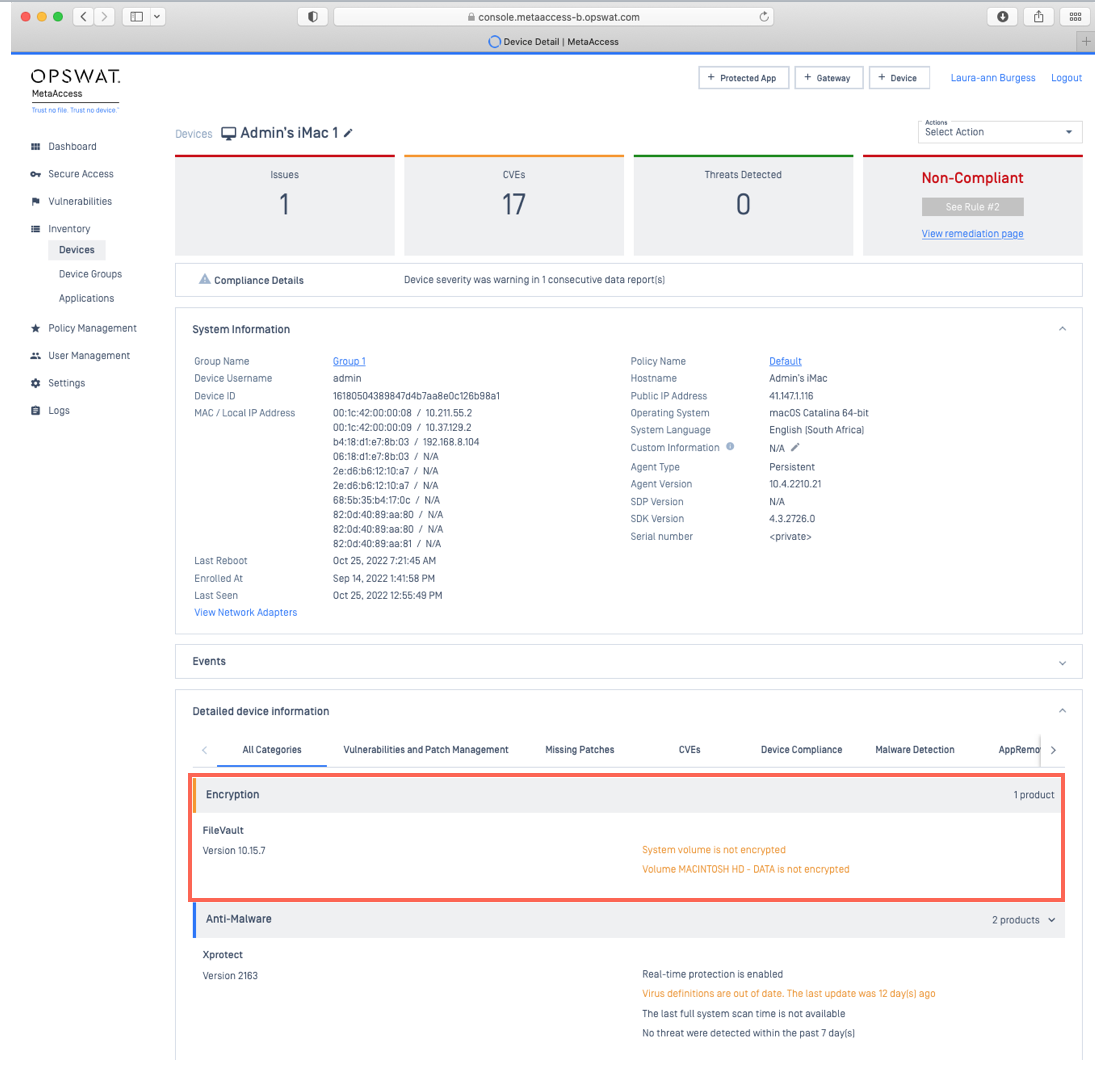The image size is (1095, 1079).
Task: Edit the device name with the pencil icon
Action: point(348,133)
